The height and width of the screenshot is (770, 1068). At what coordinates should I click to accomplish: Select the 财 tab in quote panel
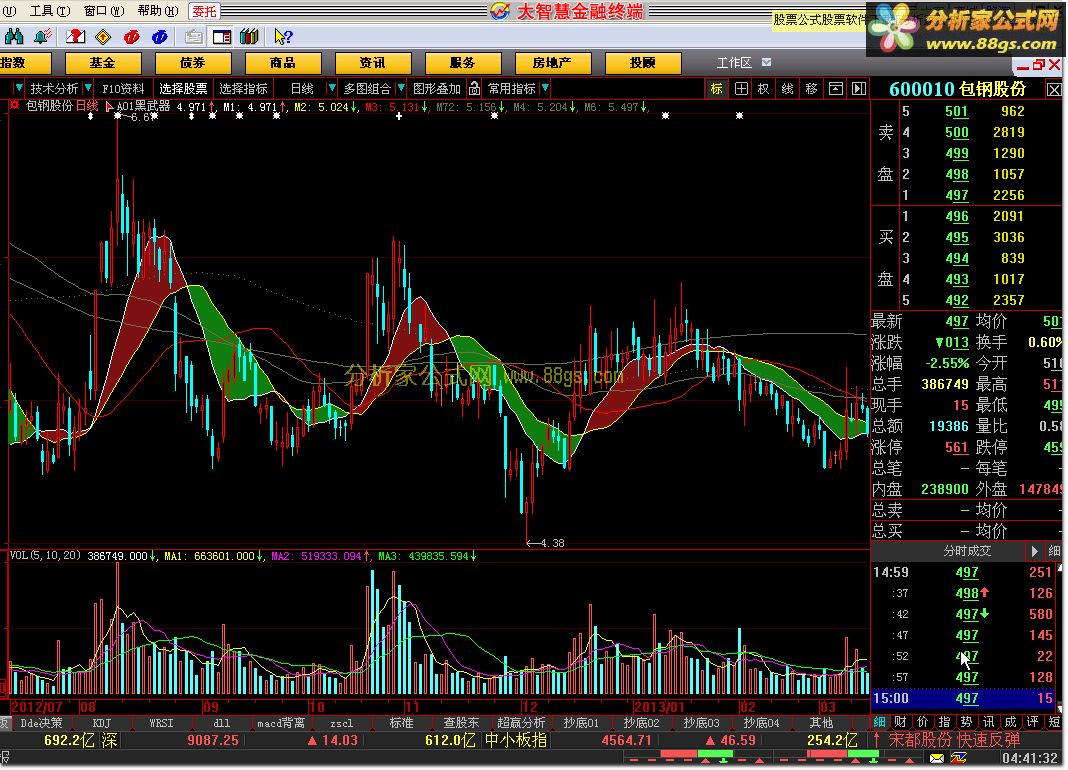900,722
